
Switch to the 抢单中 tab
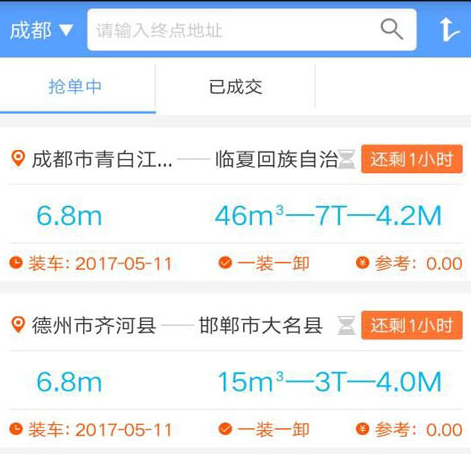click(78, 88)
